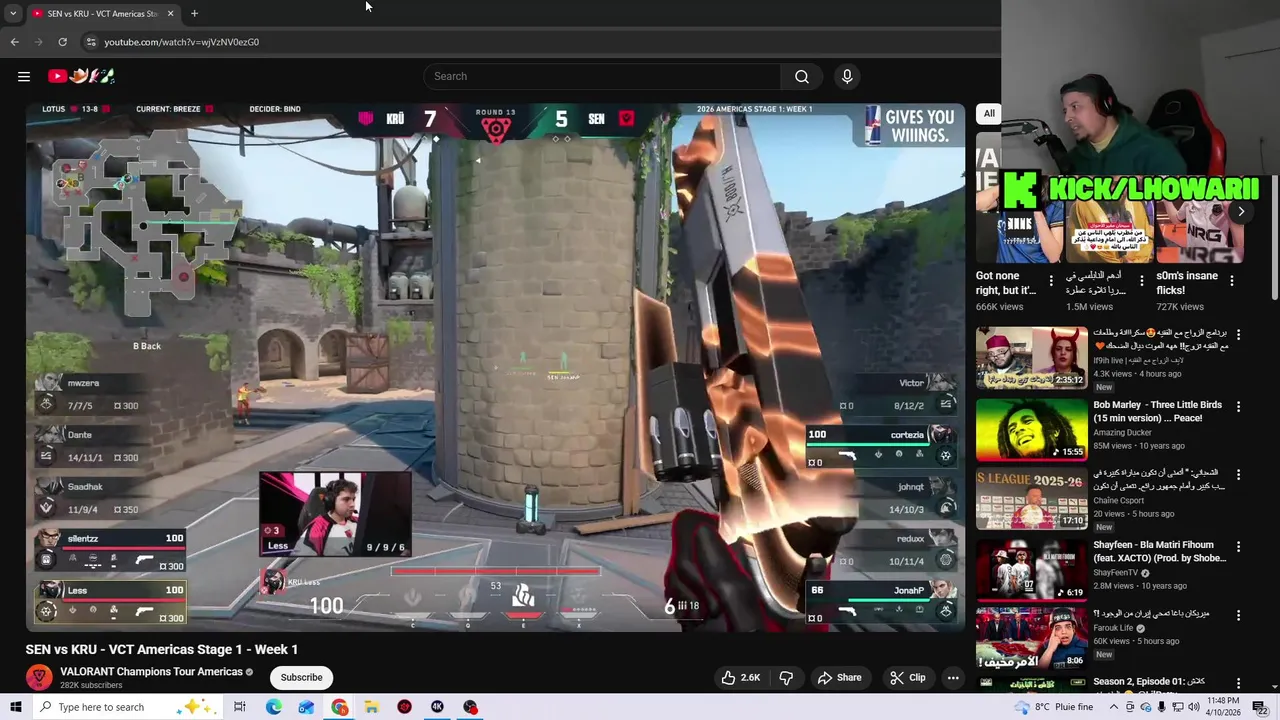
Task: Show hidden system tray icons
Action: click(1113, 707)
